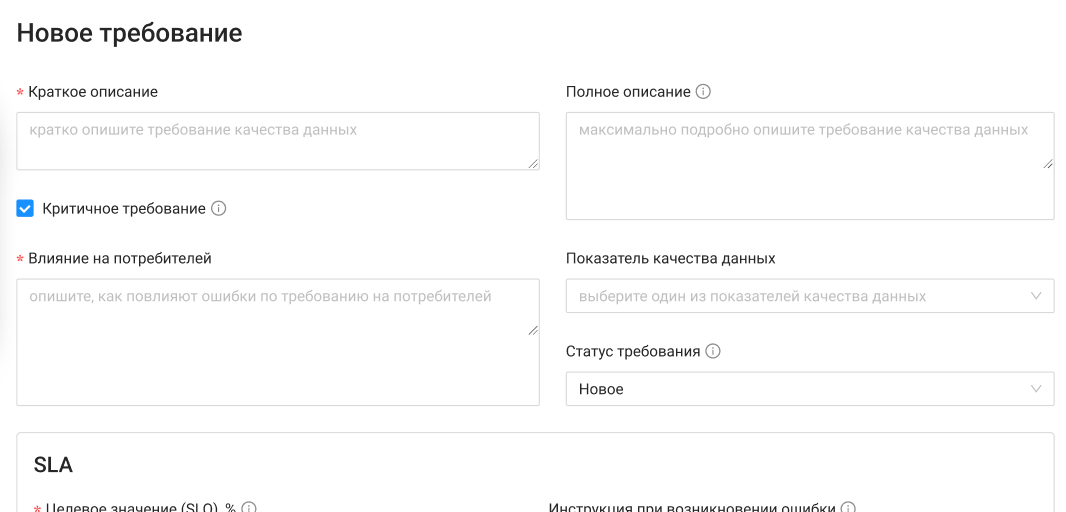Click info icon next to Целевое значение (SLO)
The height and width of the screenshot is (512, 1066).
(x=249, y=508)
